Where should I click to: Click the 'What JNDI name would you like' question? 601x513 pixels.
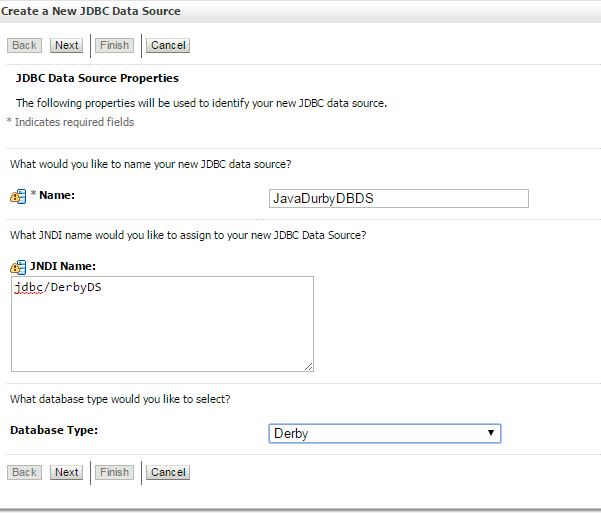coord(188,235)
